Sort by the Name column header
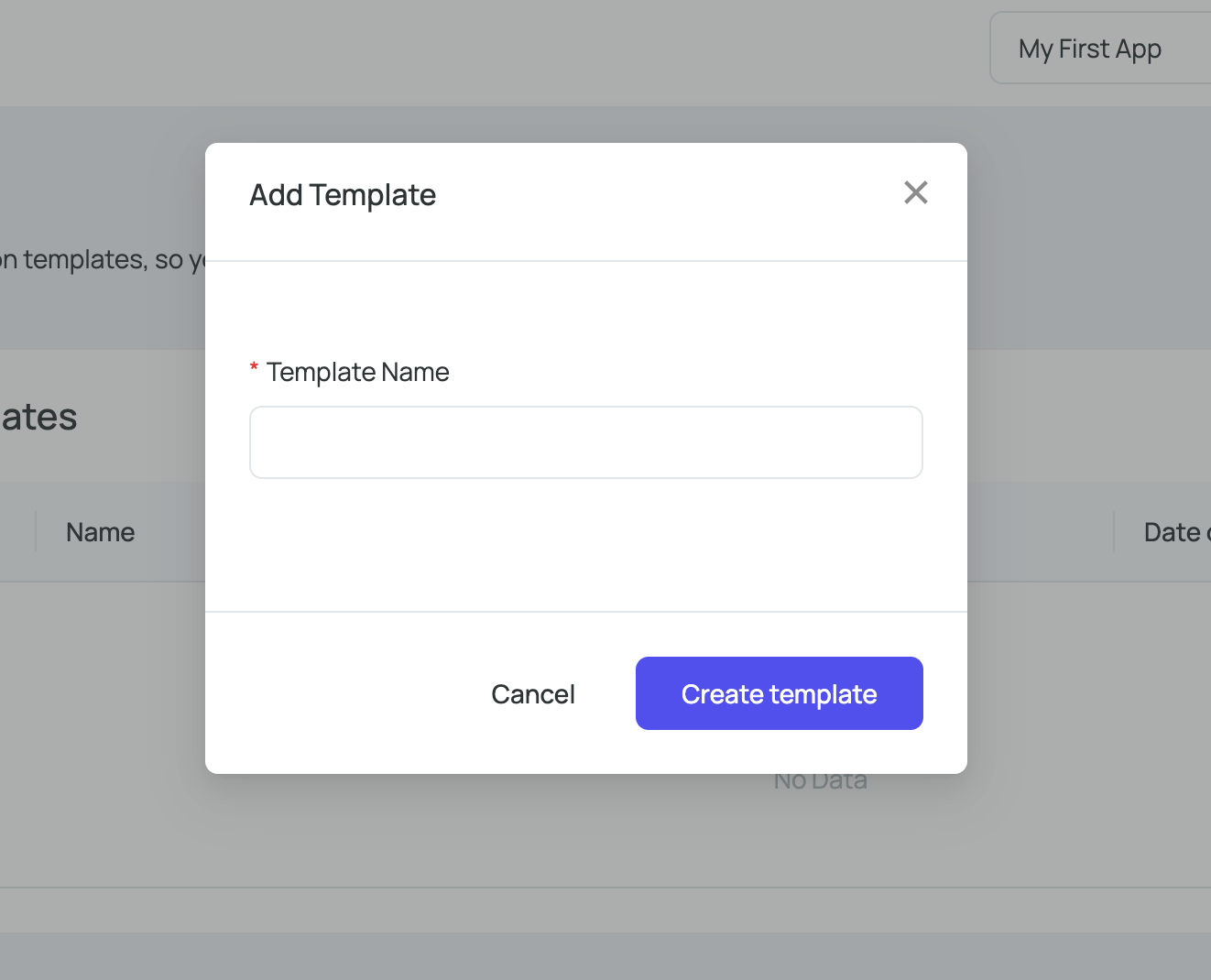Image resolution: width=1211 pixels, height=980 pixels. click(x=101, y=532)
